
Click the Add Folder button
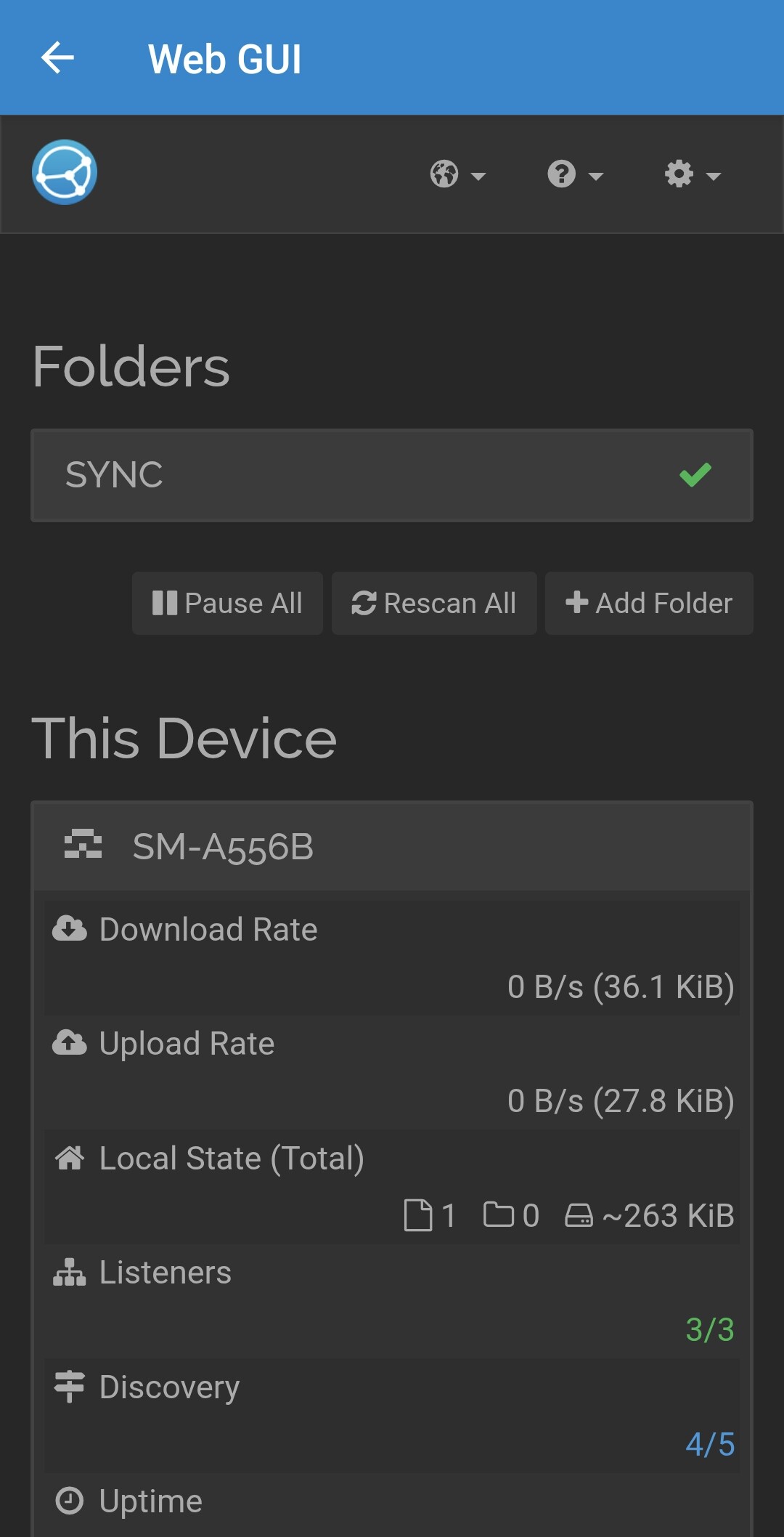tap(649, 603)
